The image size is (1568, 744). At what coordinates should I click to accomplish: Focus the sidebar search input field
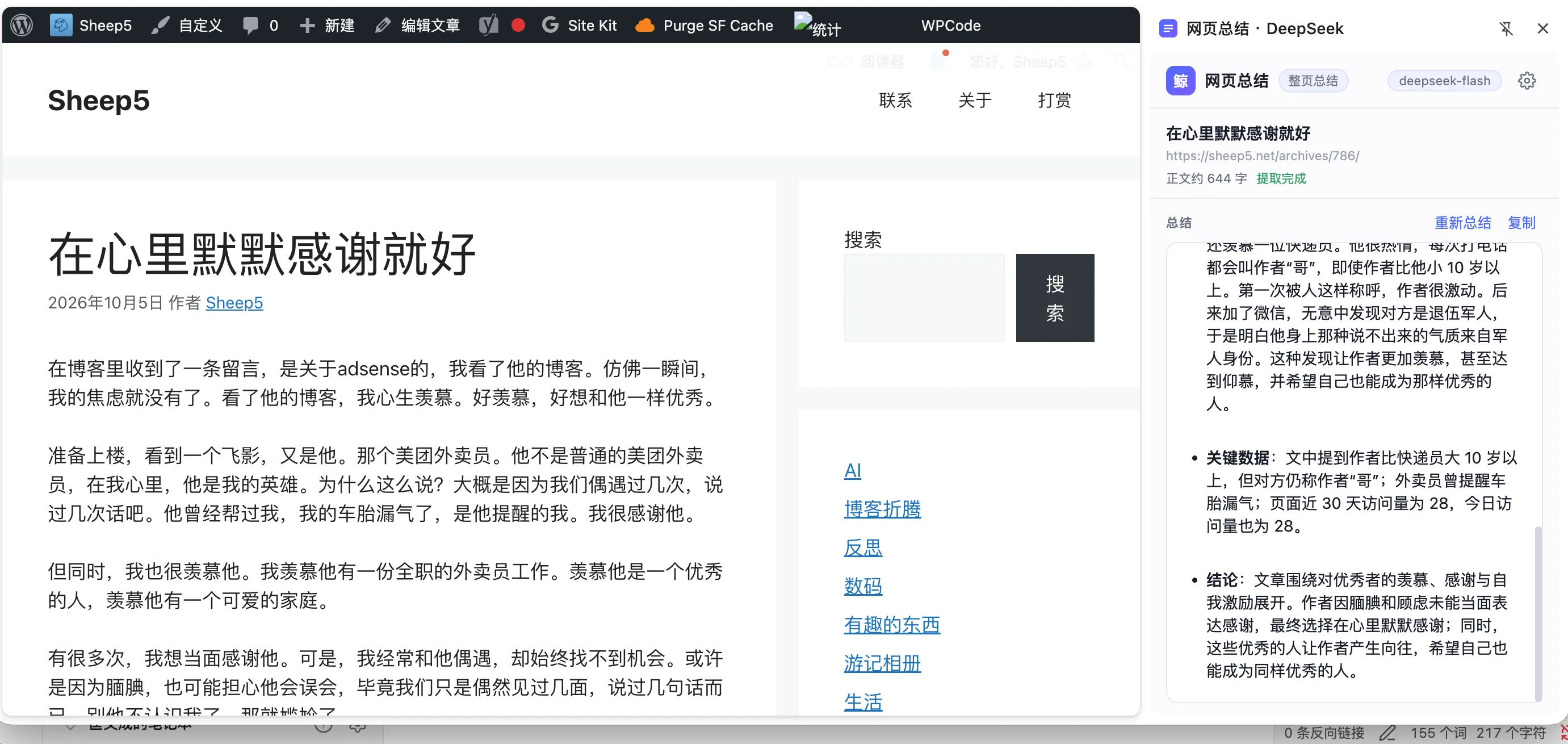tap(924, 298)
